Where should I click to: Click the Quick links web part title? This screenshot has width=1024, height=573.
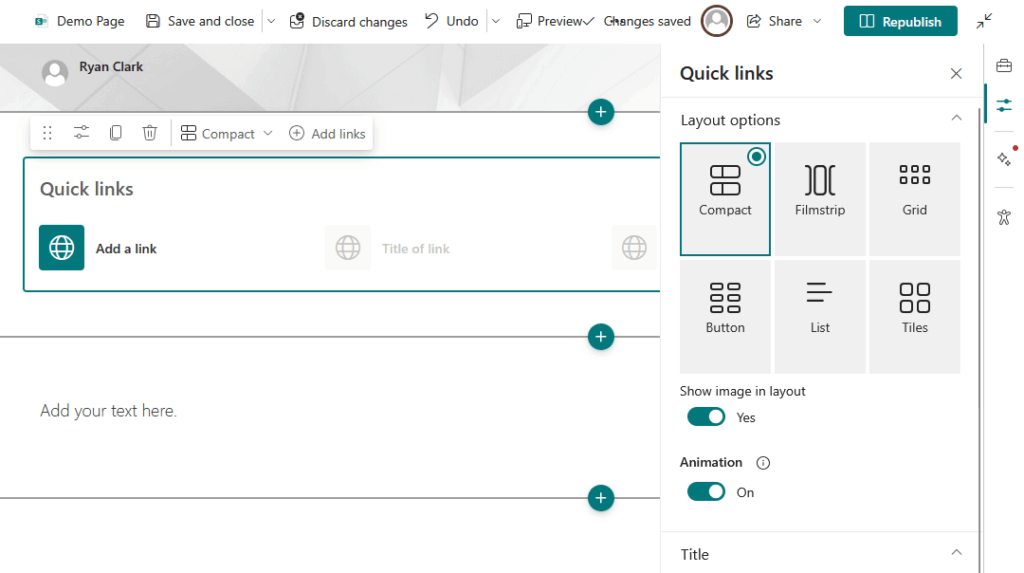click(x=86, y=189)
